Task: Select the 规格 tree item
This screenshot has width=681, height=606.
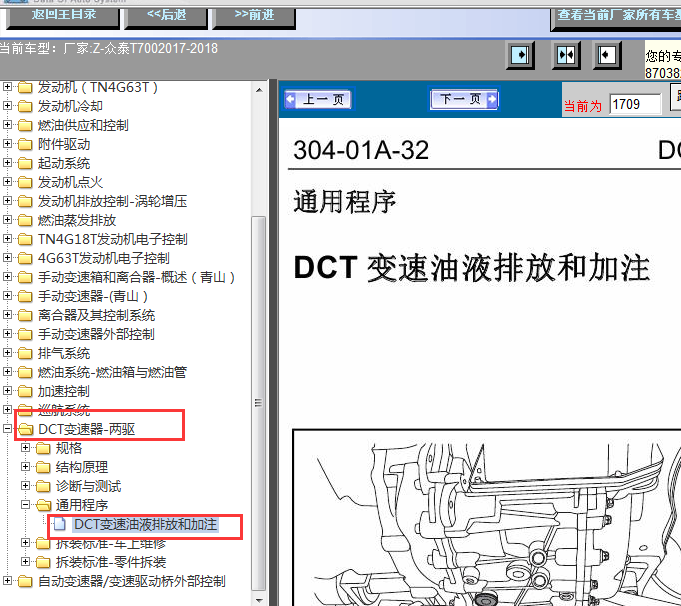Action: 69,448
